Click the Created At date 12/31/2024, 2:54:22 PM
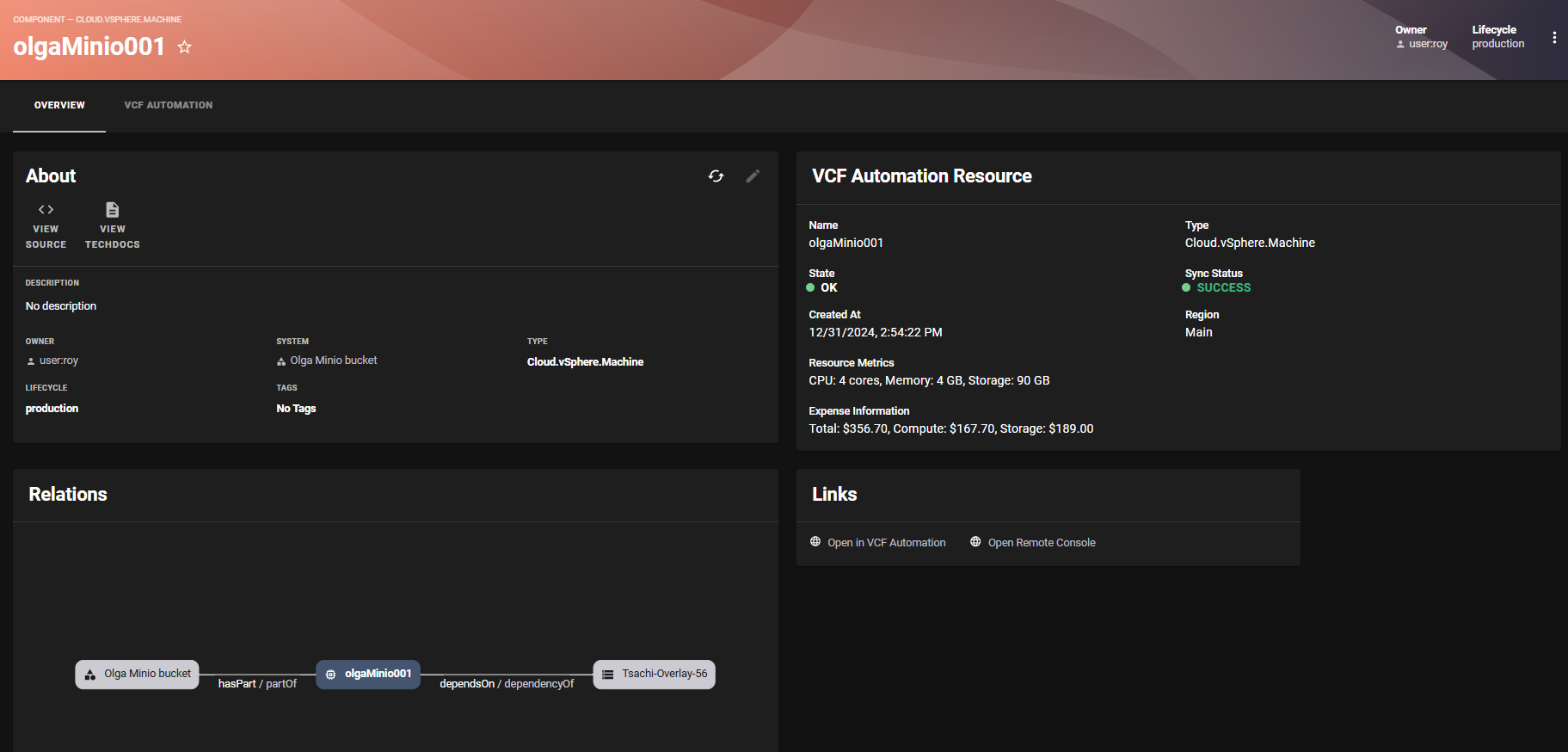The image size is (1568, 752). [876, 333]
